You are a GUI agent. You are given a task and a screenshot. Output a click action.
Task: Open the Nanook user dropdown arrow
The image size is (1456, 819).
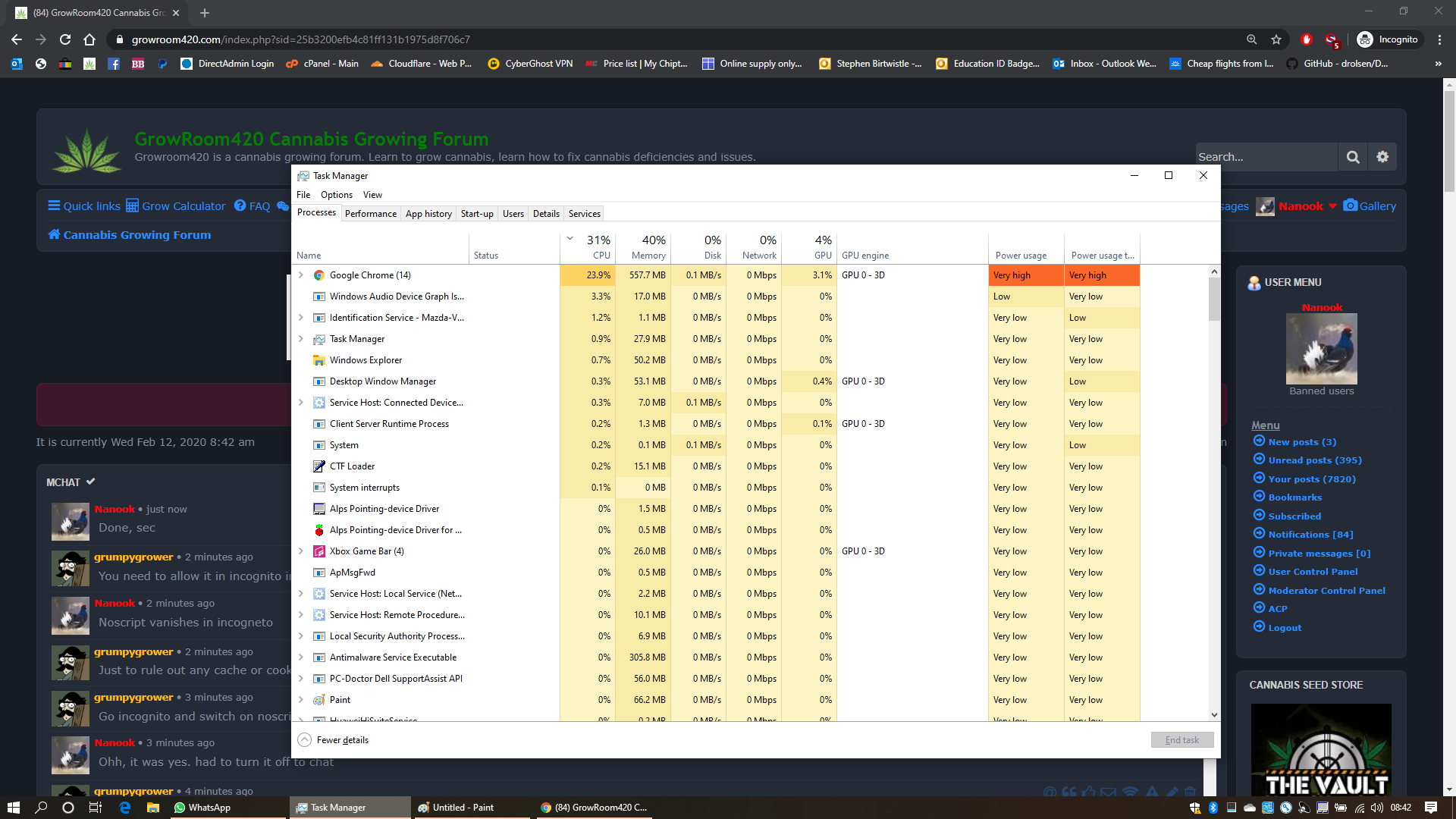pos(1332,206)
